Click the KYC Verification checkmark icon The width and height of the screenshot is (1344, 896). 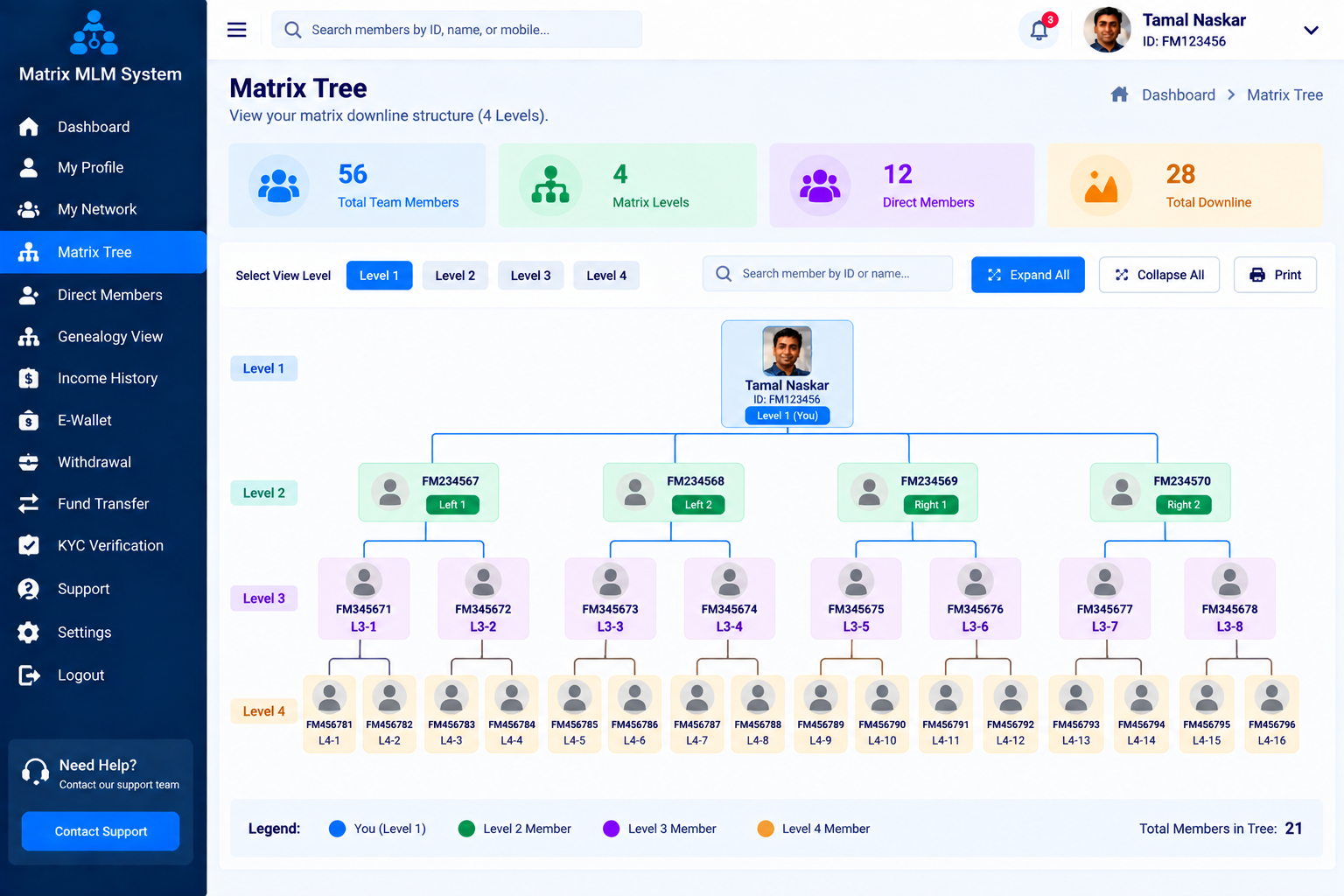[29, 545]
